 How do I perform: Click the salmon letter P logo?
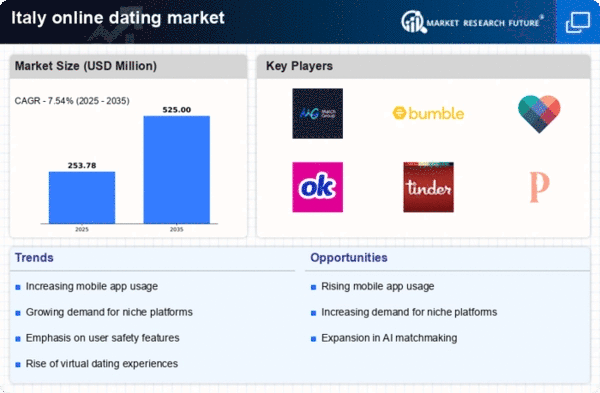[540, 187]
